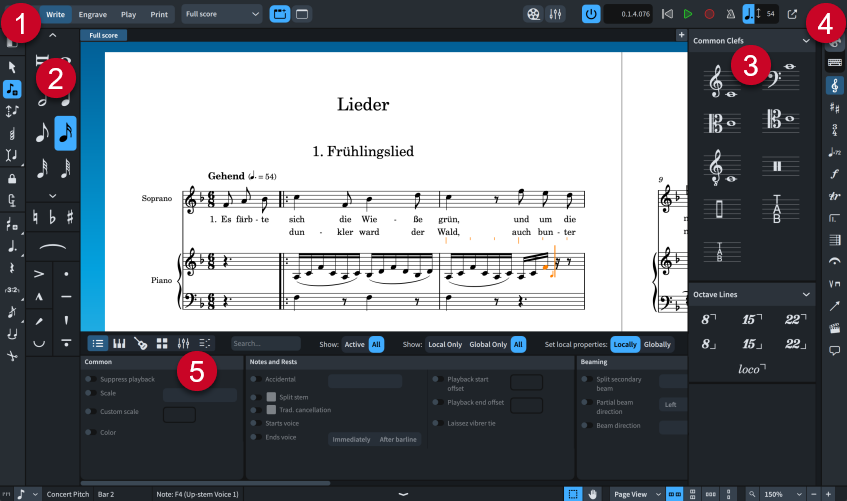847x501 pixels.
Task: Switch to Print mode
Action: point(159,14)
